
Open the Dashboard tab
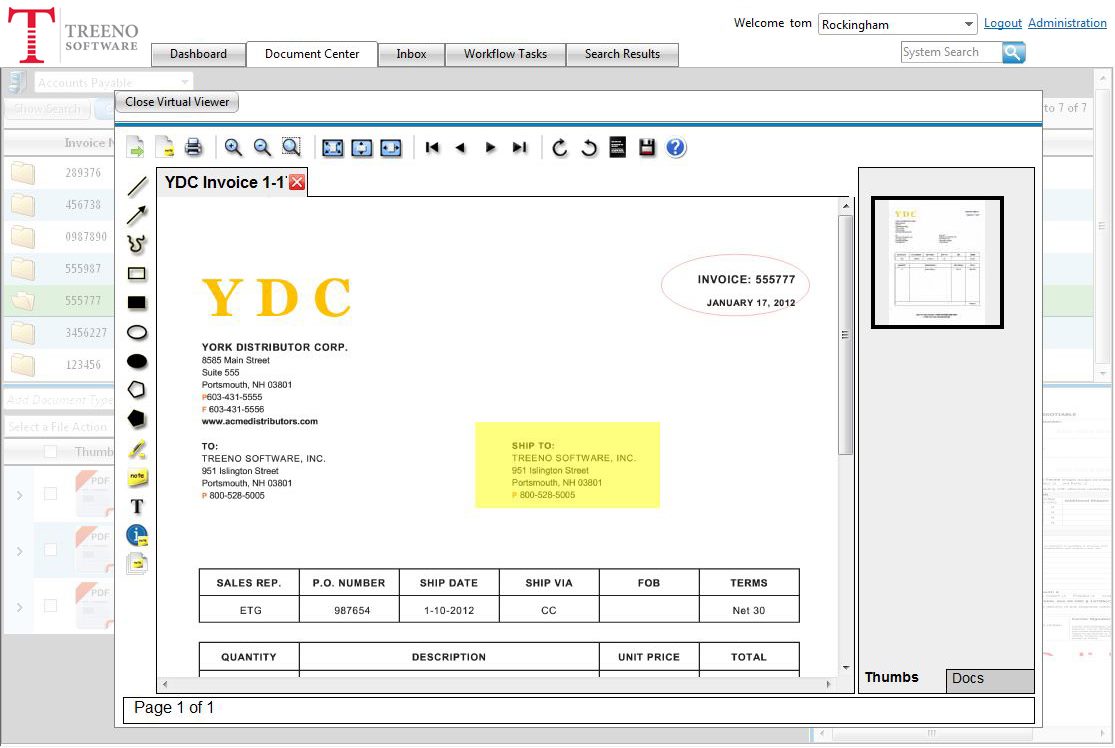point(198,54)
